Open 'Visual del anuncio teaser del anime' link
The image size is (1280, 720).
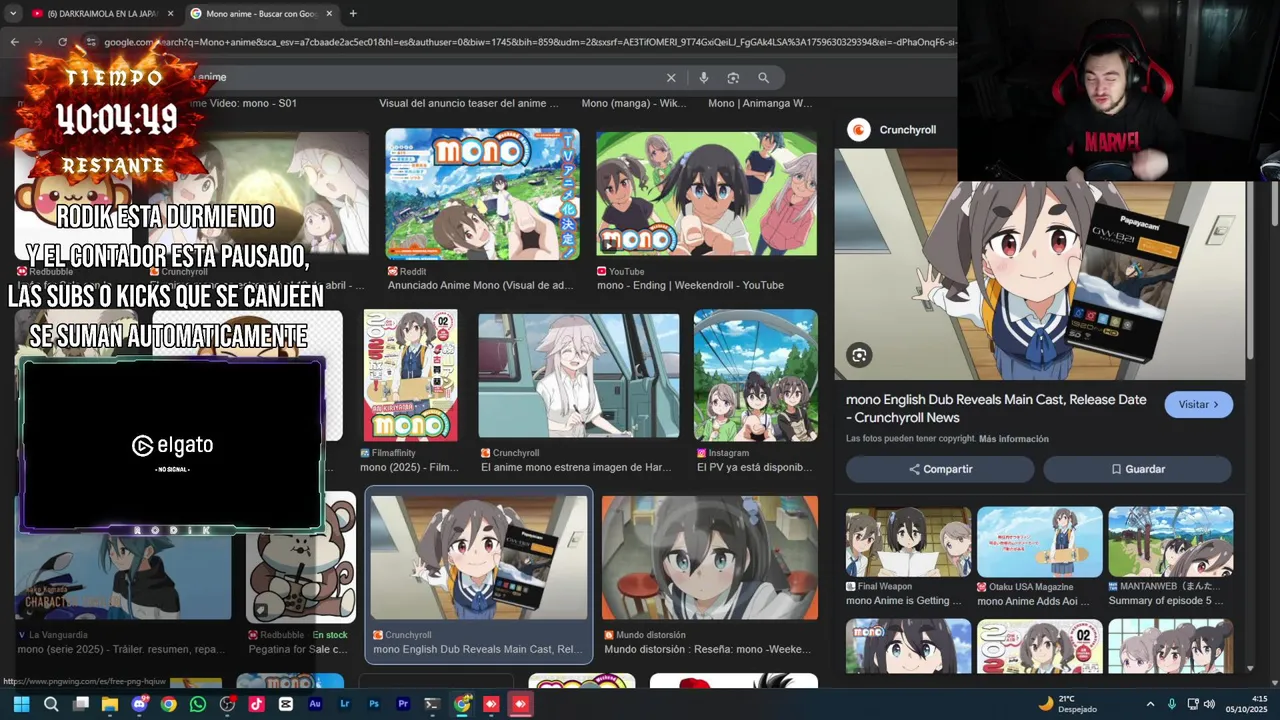(x=468, y=103)
